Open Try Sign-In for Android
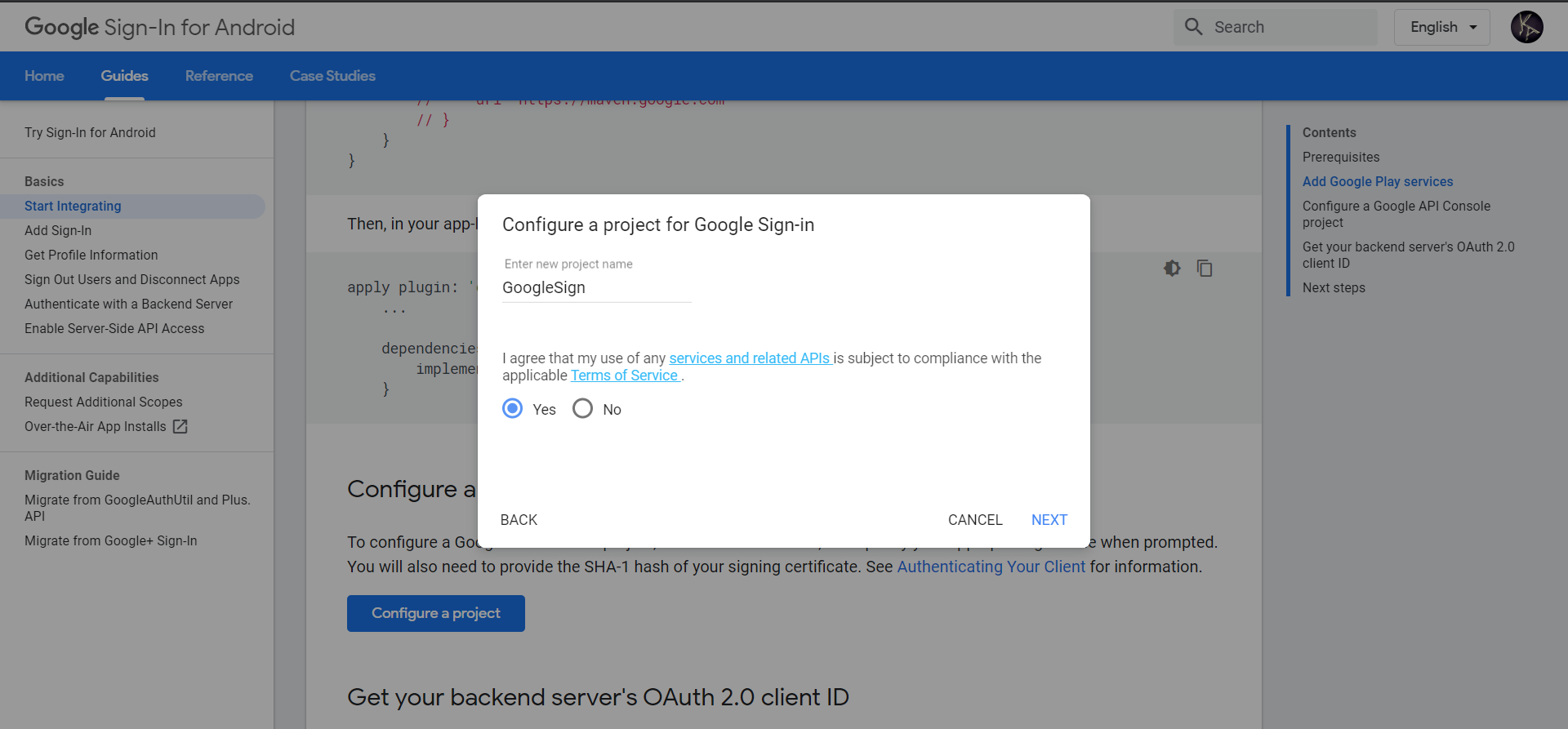Screen dimensions: 1568x729 (x=90, y=132)
